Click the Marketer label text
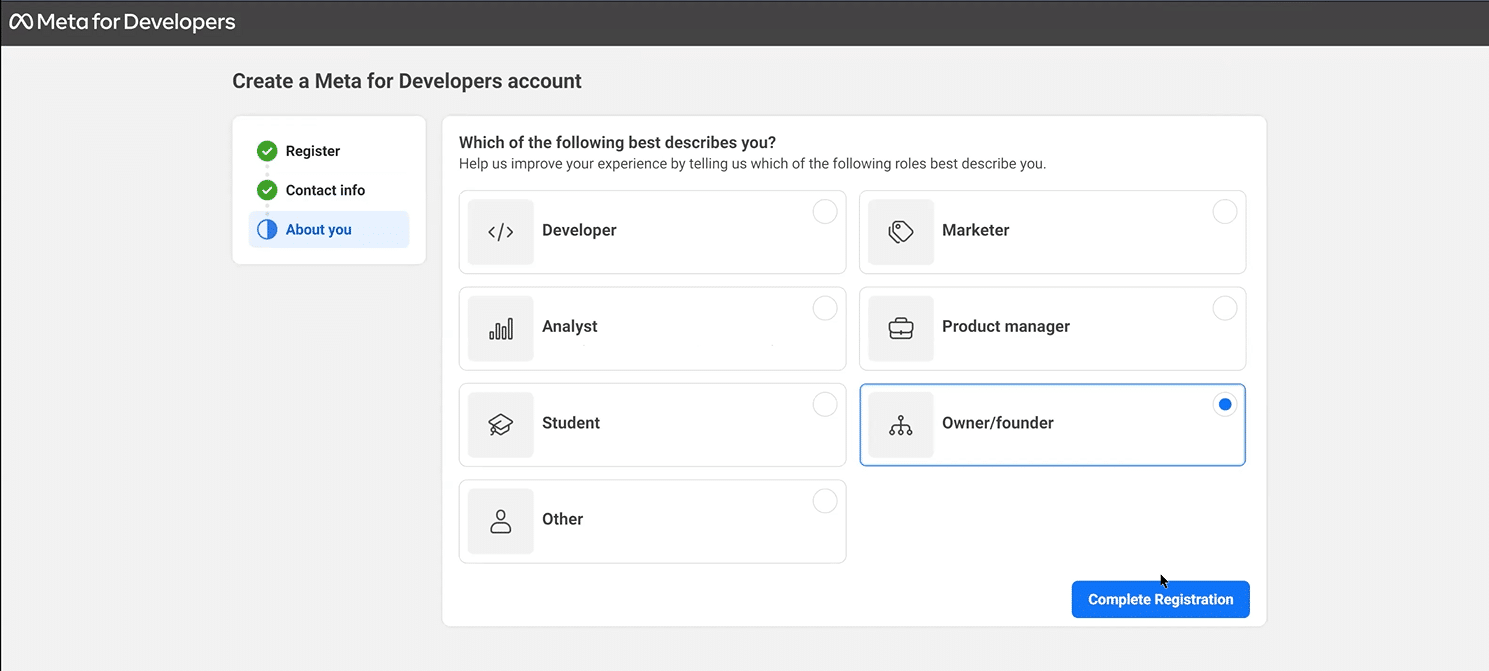1489x671 pixels. pyautogui.click(x=975, y=230)
